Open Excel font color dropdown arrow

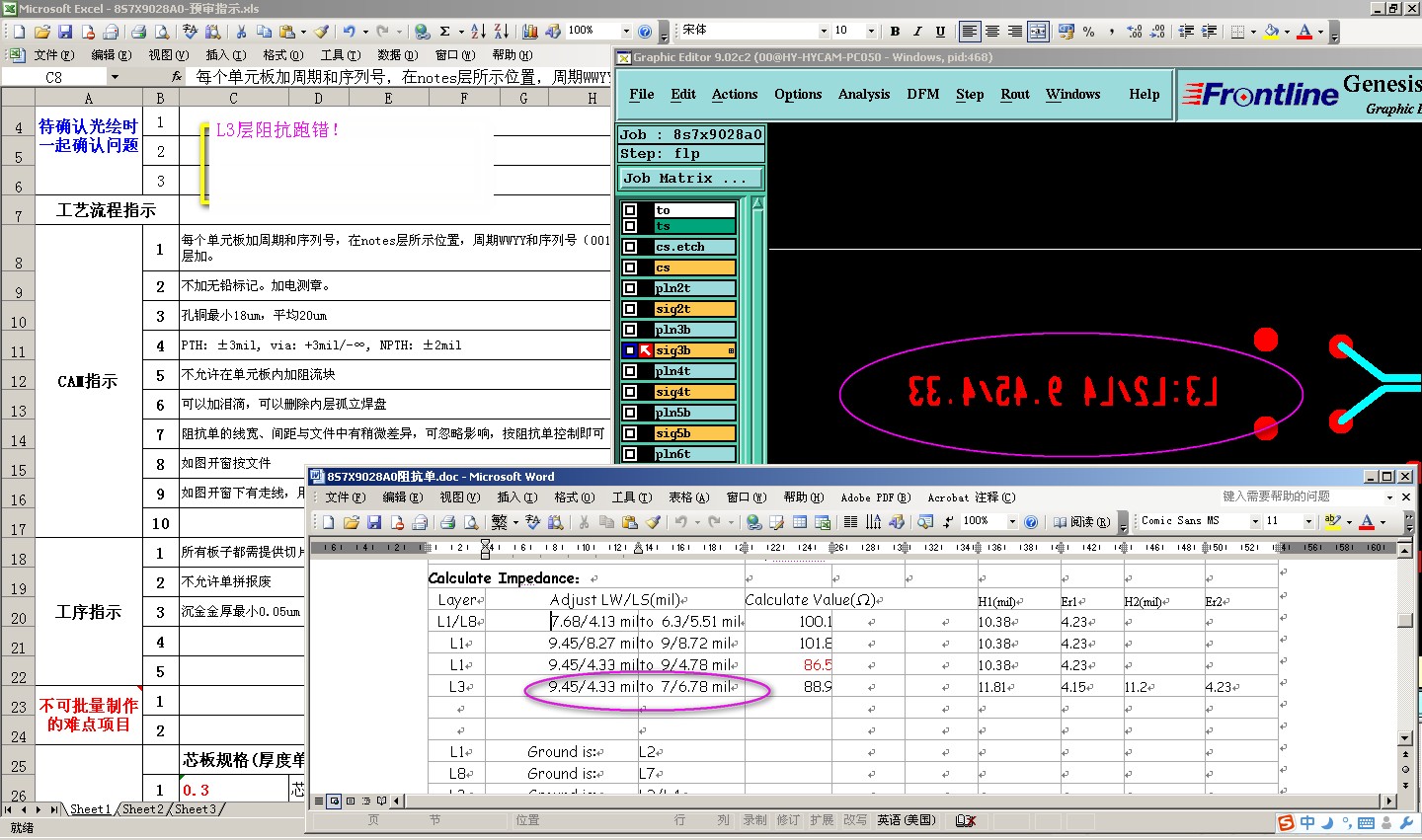1320,32
